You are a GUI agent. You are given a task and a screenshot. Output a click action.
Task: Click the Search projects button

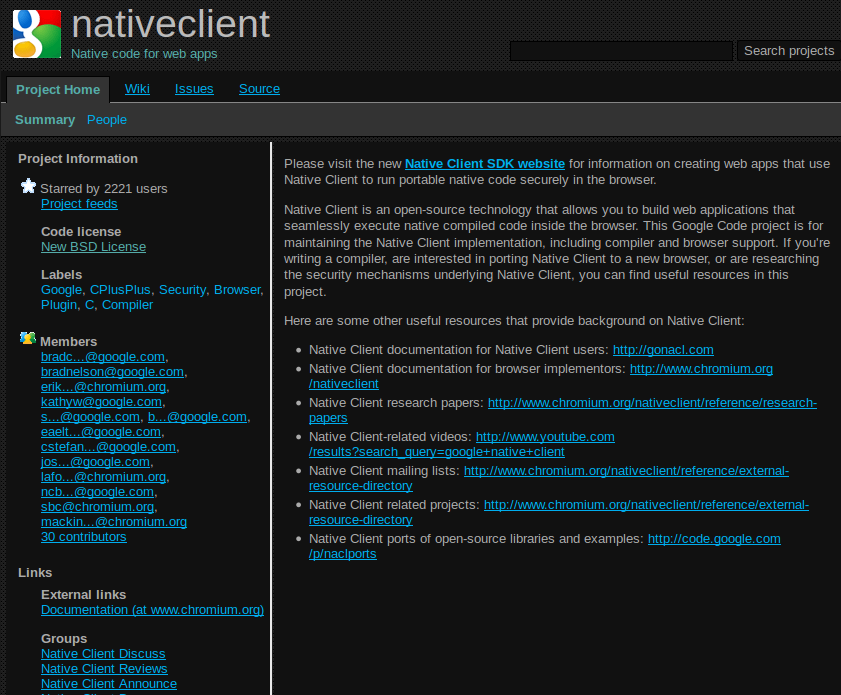(x=789, y=51)
